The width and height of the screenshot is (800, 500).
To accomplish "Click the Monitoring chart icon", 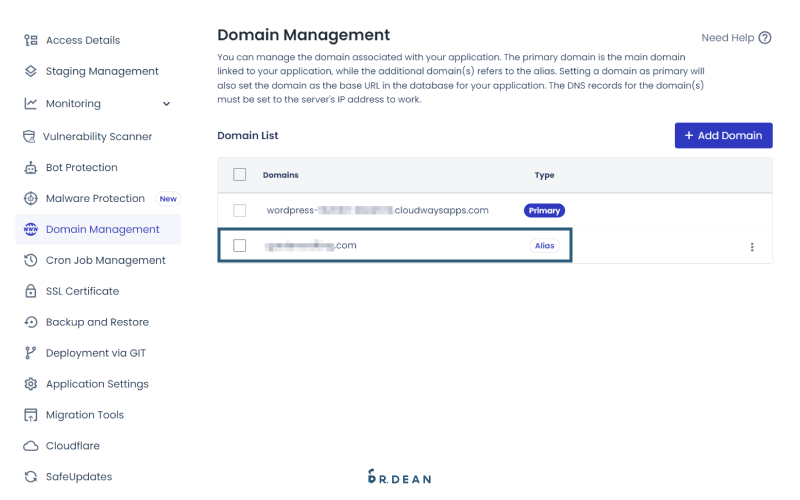I will pyautogui.click(x=31, y=104).
